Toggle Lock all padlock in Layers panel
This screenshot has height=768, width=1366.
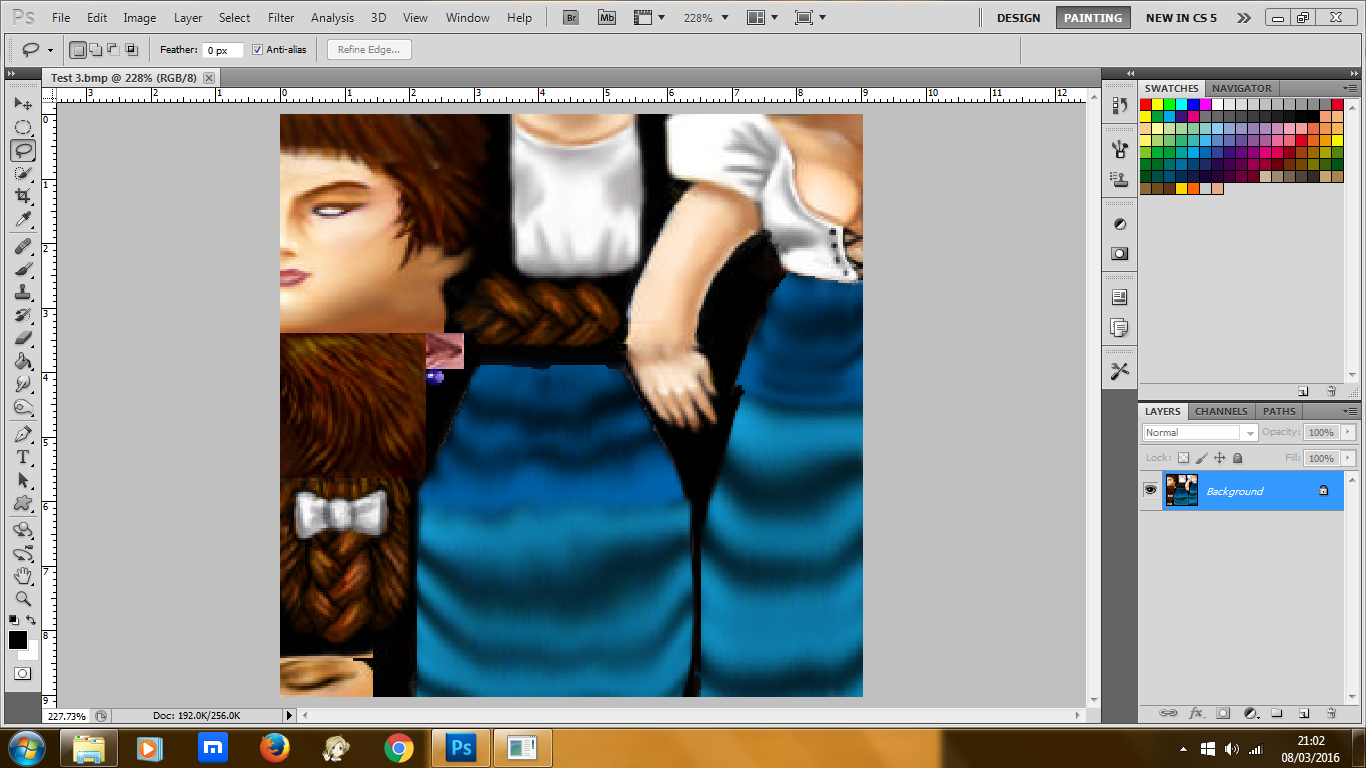(1237, 458)
